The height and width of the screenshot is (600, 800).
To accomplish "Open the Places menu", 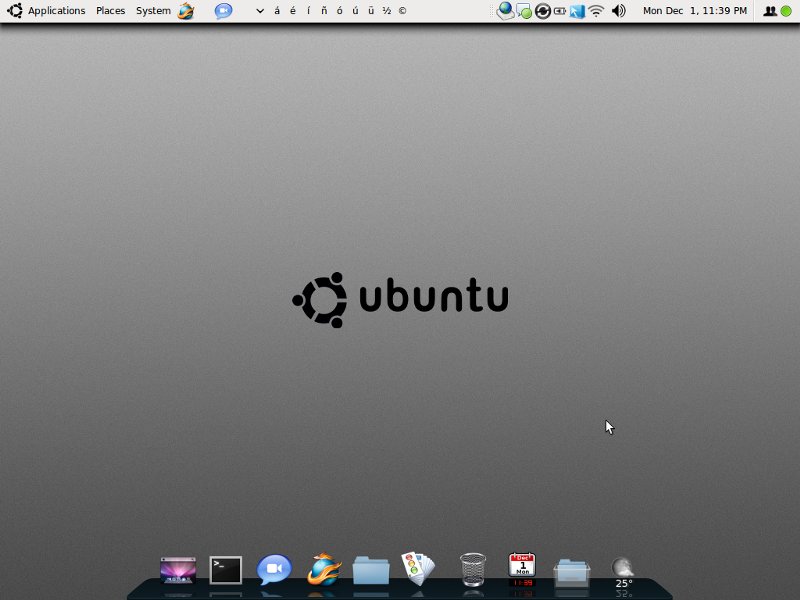I will 110,11.
